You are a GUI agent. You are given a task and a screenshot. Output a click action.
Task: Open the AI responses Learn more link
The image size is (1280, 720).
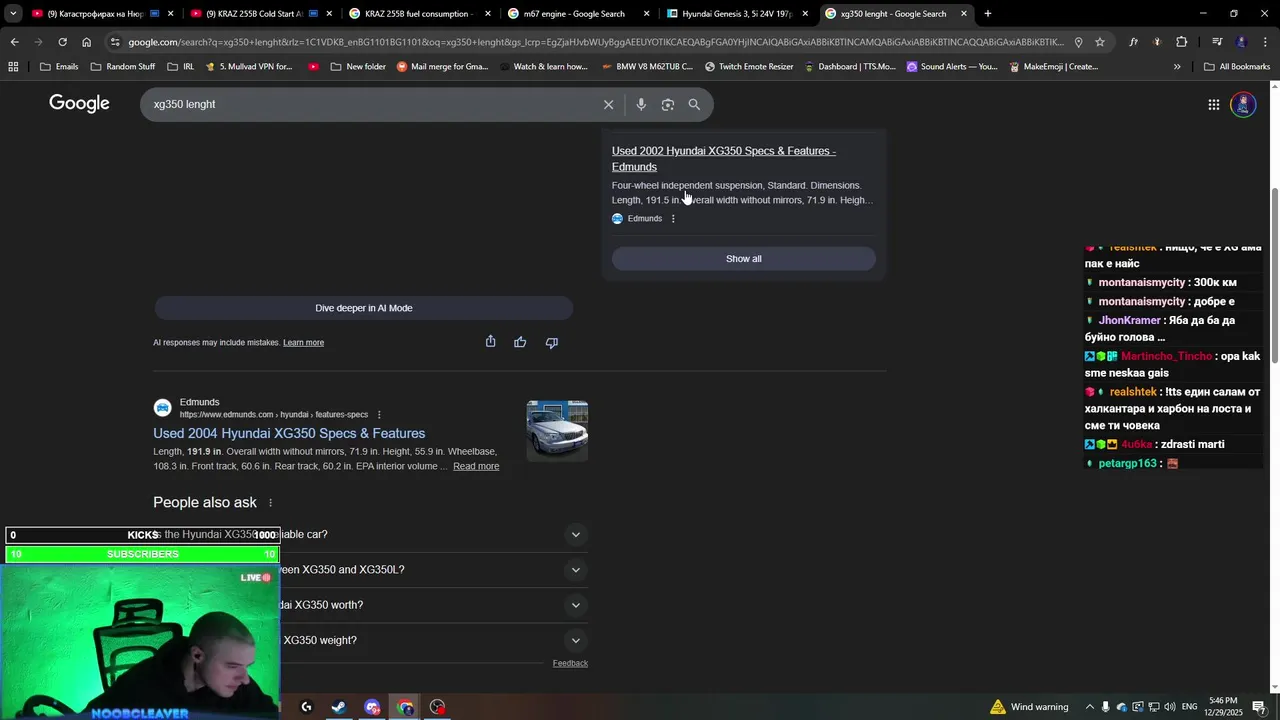coord(303,343)
